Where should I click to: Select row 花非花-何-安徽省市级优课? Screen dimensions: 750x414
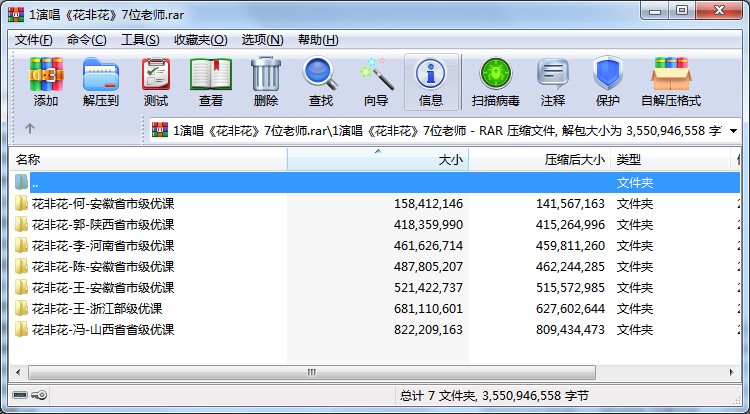click(x=375, y=204)
